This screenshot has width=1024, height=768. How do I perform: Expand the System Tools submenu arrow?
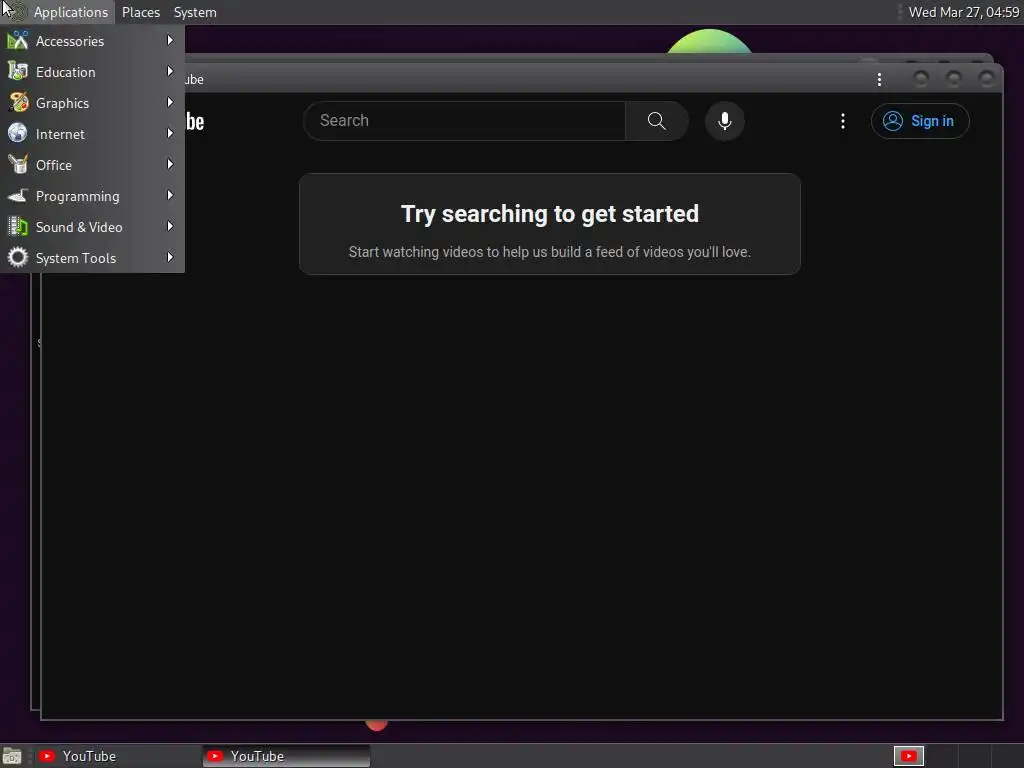[170, 257]
